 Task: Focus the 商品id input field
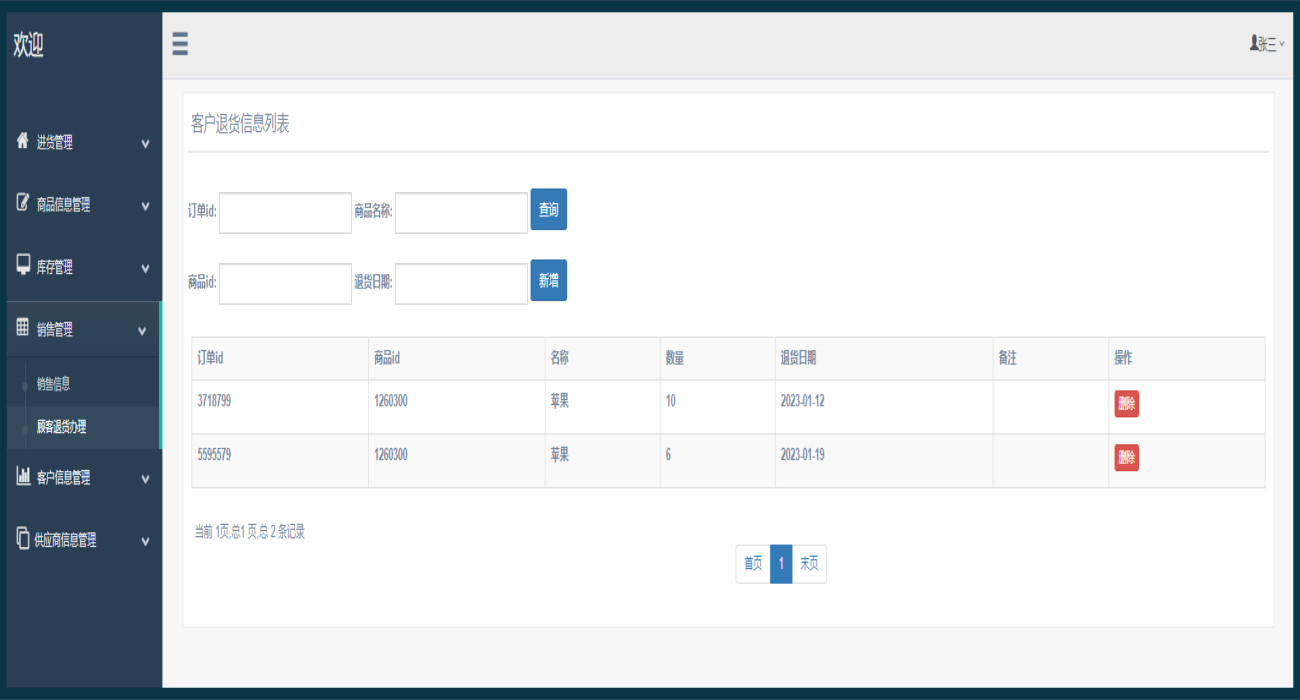[x=285, y=284]
